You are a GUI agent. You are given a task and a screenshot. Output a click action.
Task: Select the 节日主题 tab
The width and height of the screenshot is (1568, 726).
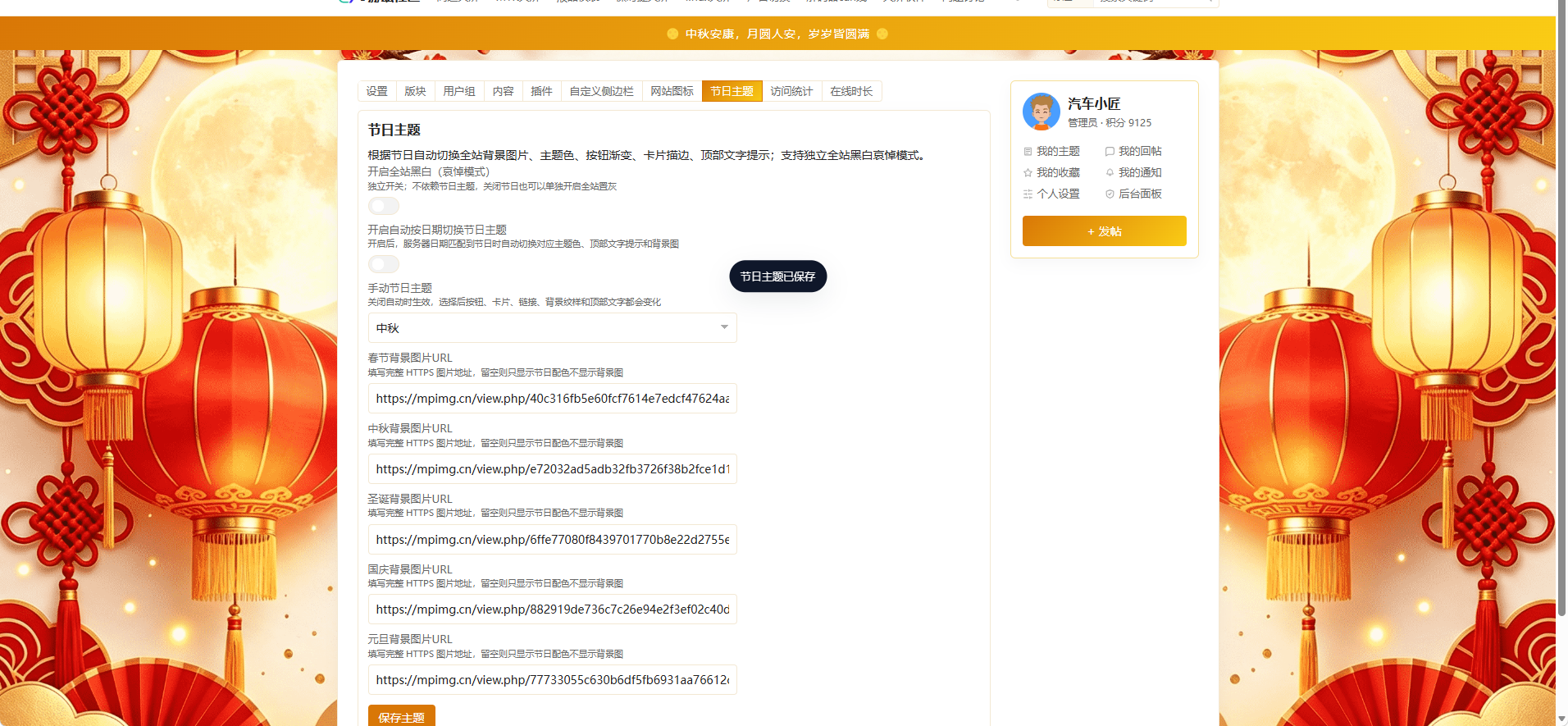[732, 91]
